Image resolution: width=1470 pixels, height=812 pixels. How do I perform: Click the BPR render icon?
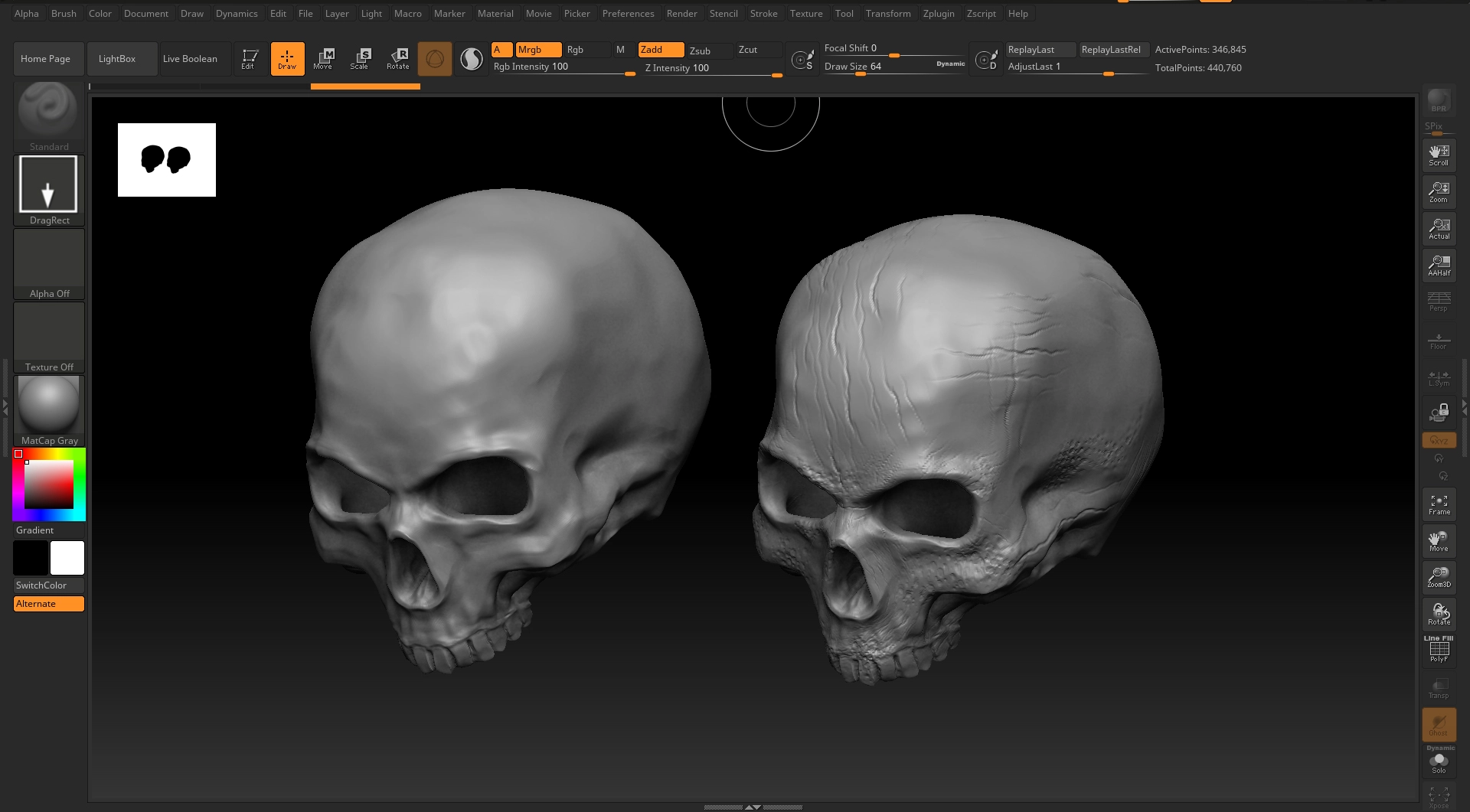[1439, 100]
